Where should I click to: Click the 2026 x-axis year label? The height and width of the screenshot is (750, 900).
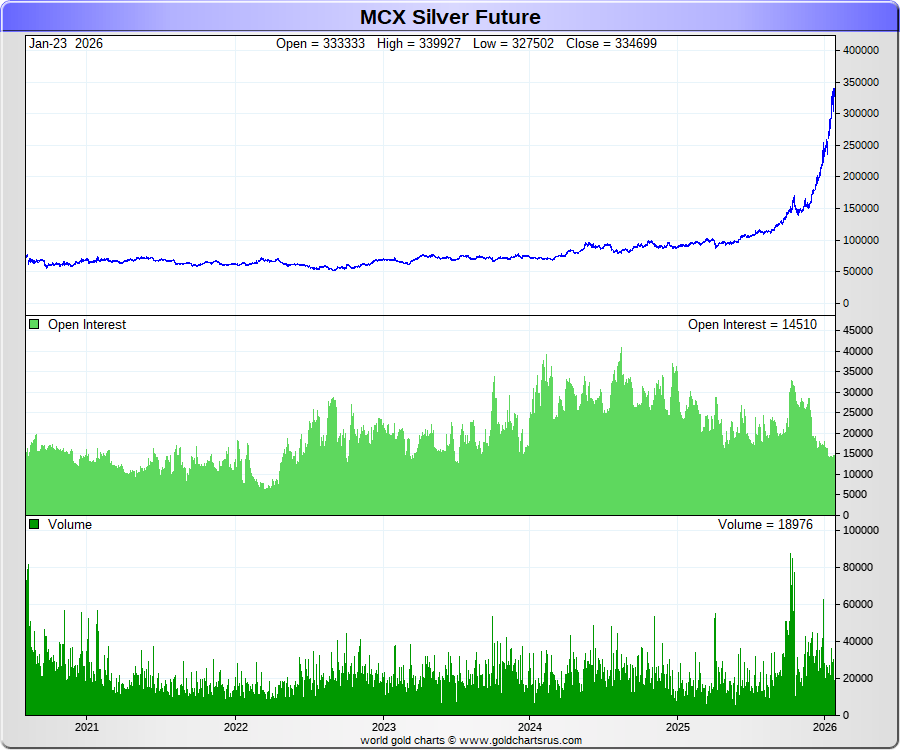[x=825, y=727]
